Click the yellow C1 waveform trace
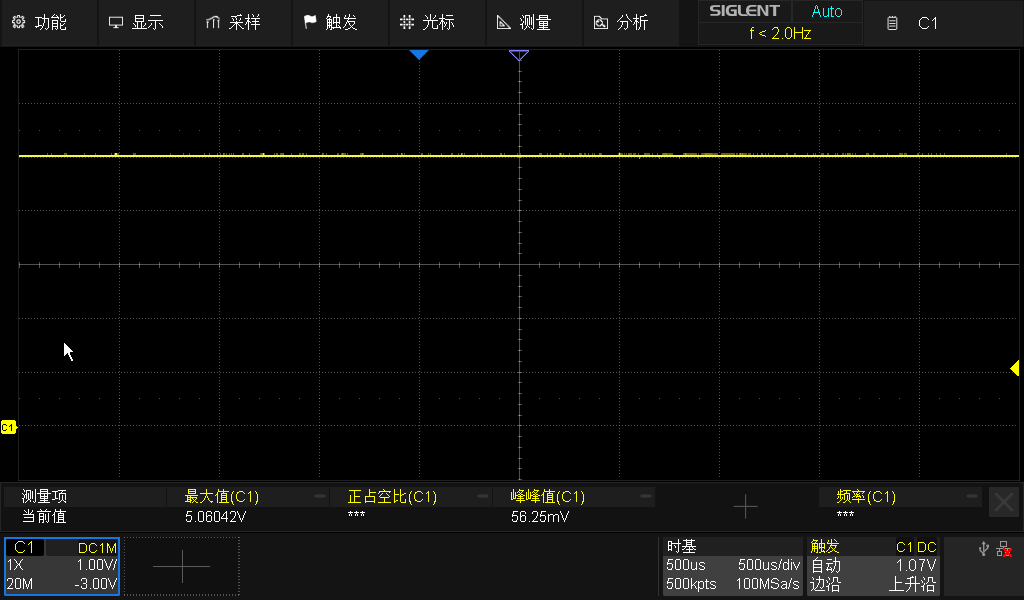This screenshot has width=1024, height=600. click(x=519, y=155)
